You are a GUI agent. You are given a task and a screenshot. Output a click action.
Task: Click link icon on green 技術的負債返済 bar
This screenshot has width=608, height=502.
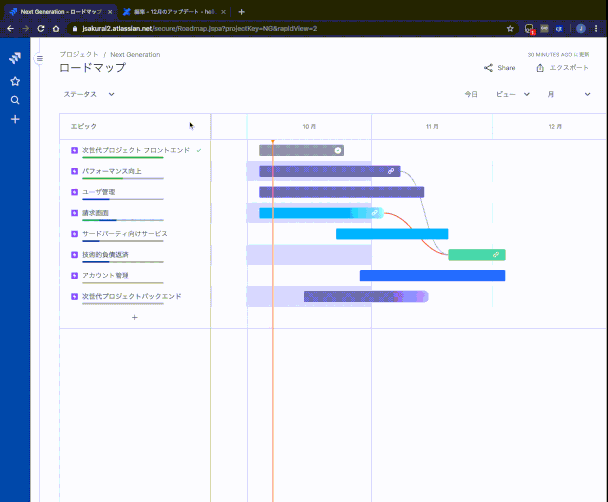point(496,255)
